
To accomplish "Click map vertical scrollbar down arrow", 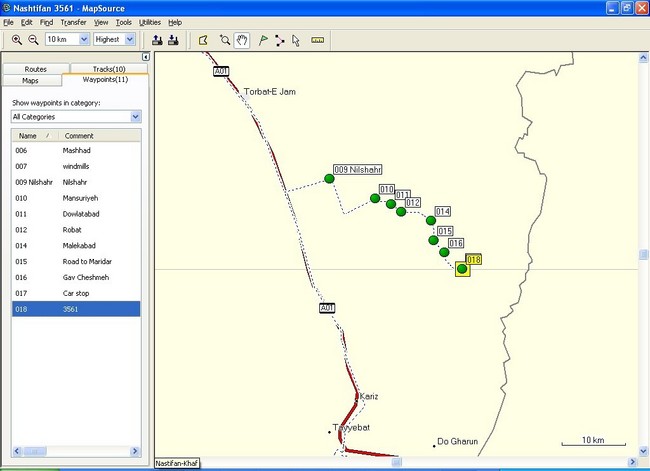I will [643, 451].
